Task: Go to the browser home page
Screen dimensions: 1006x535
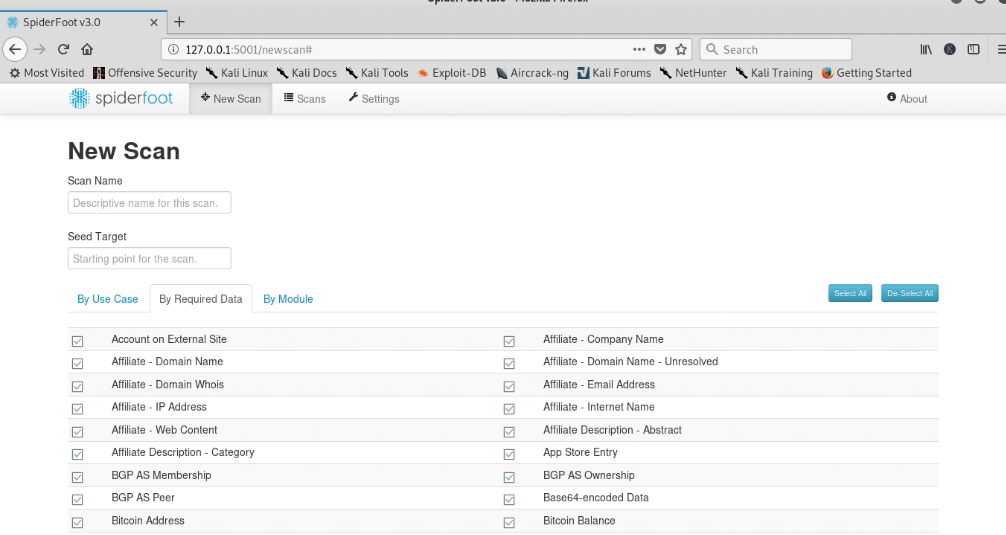Action: coord(87,49)
